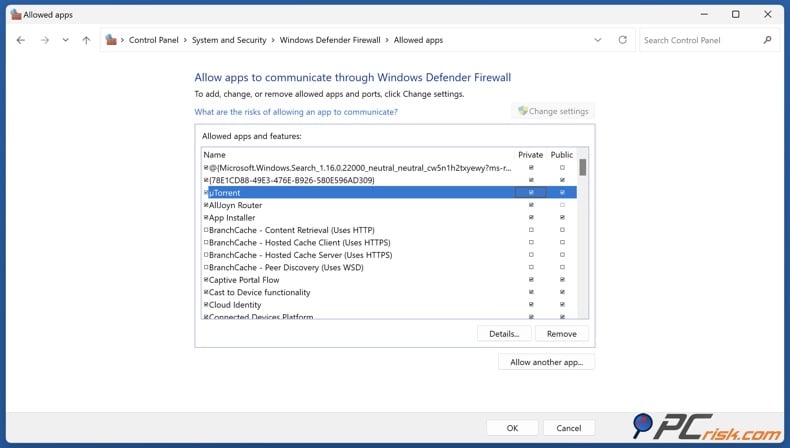Select the App Installer entry
Image resolution: width=790 pixels, height=448 pixels.
[x=389, y=217]
